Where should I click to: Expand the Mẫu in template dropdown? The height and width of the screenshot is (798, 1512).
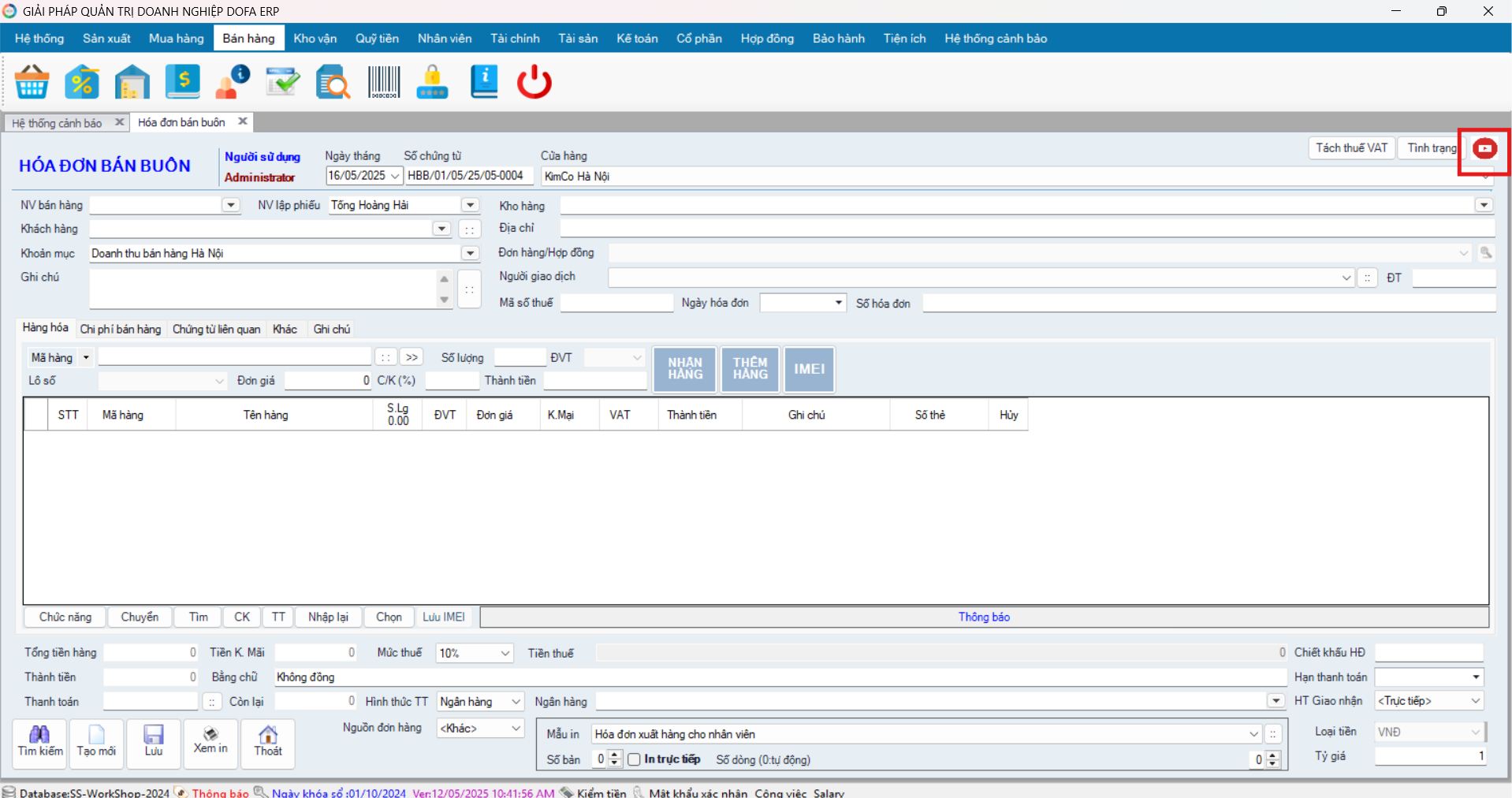(1253, 734)
